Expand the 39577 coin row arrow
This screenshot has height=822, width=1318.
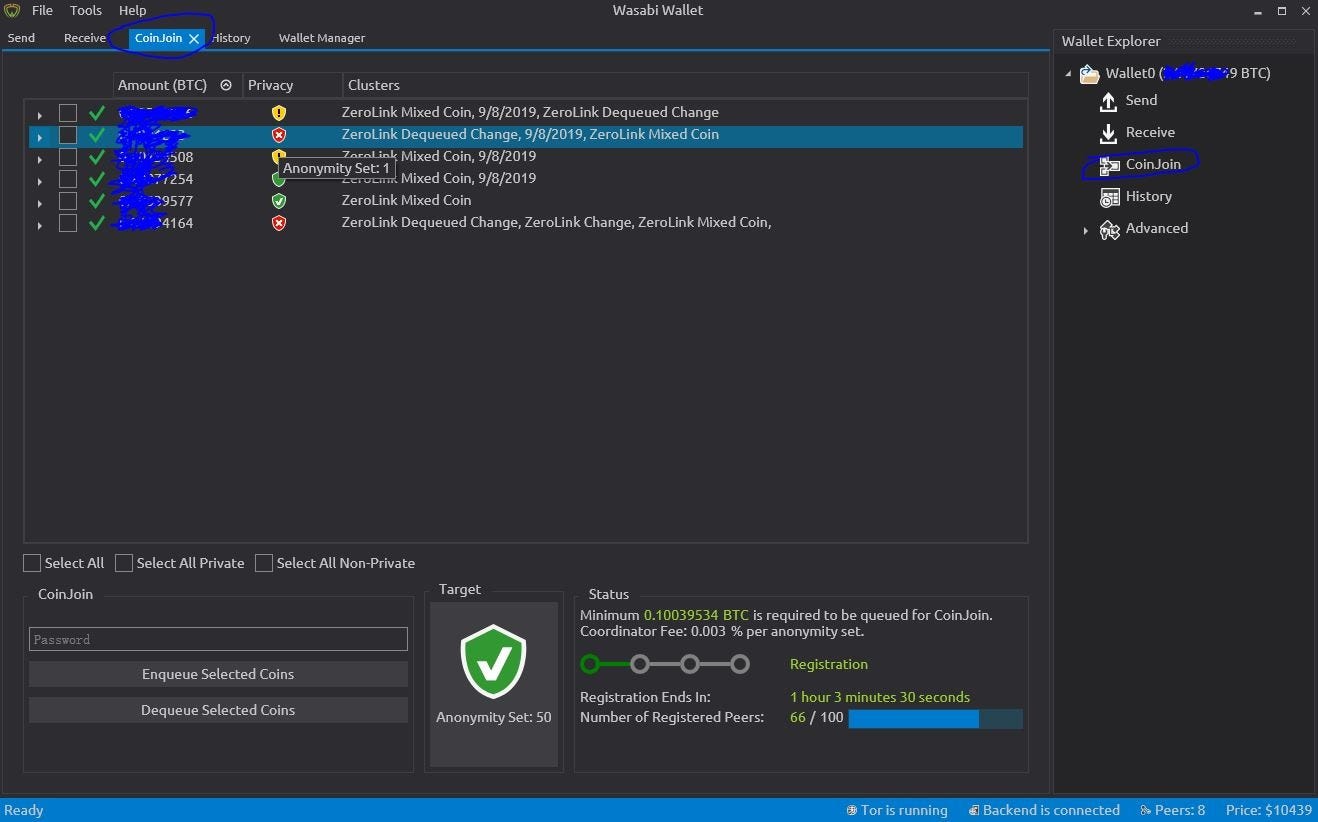(39, 202)
